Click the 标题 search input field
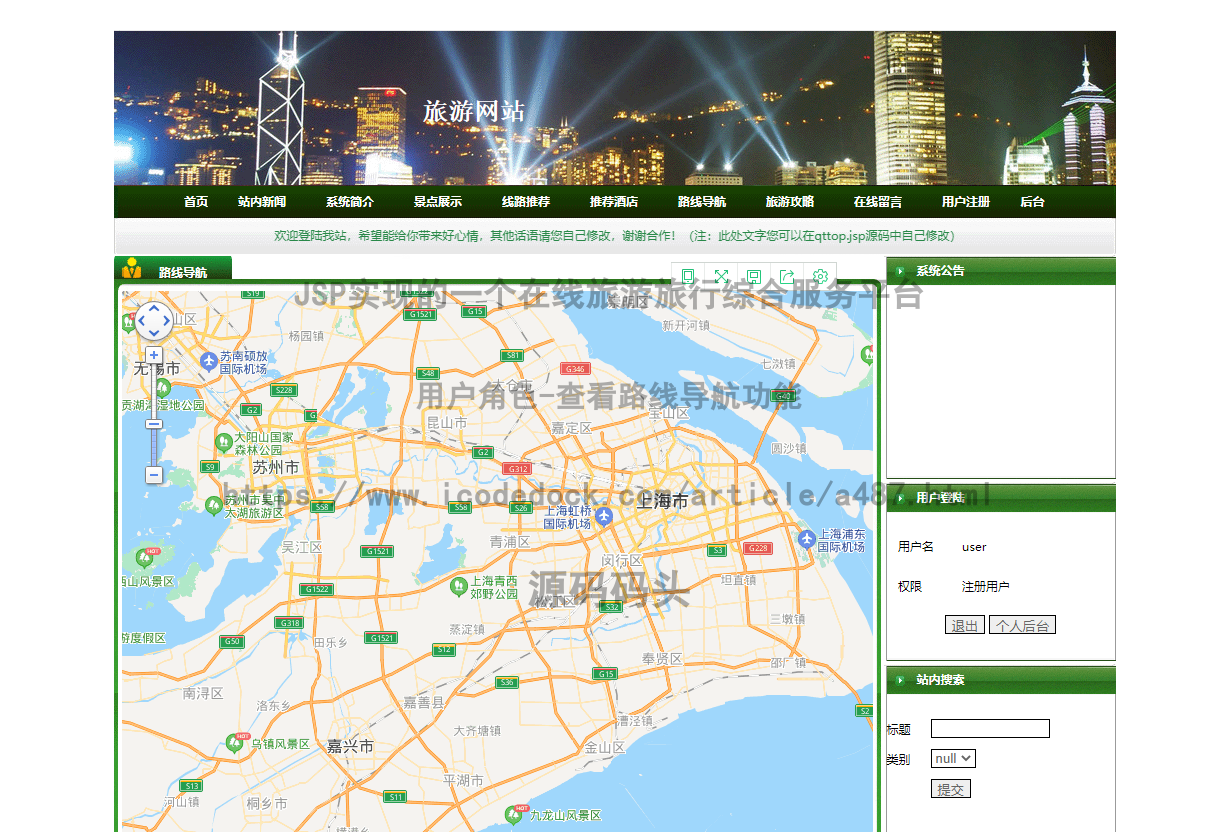Image resolution: width=1218 pixels, height=832 pixels. point(990,728)
